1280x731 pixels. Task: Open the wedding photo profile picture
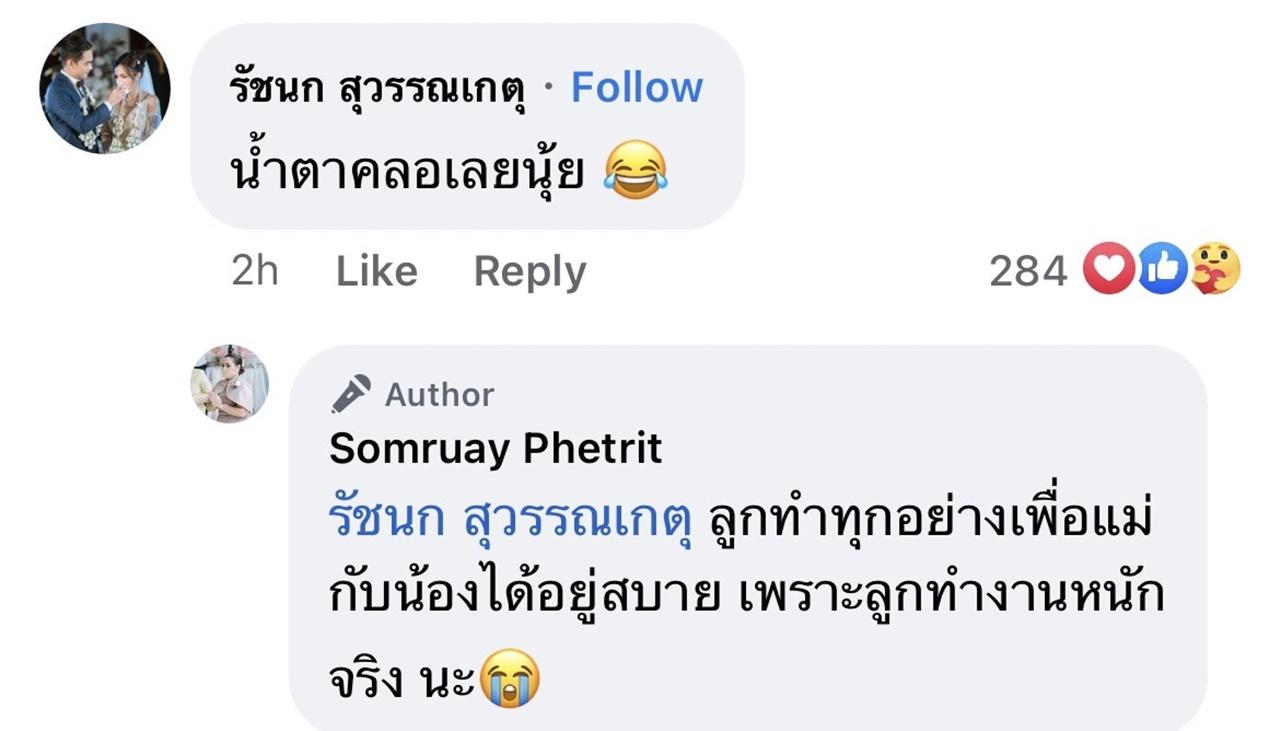(105, 88)
